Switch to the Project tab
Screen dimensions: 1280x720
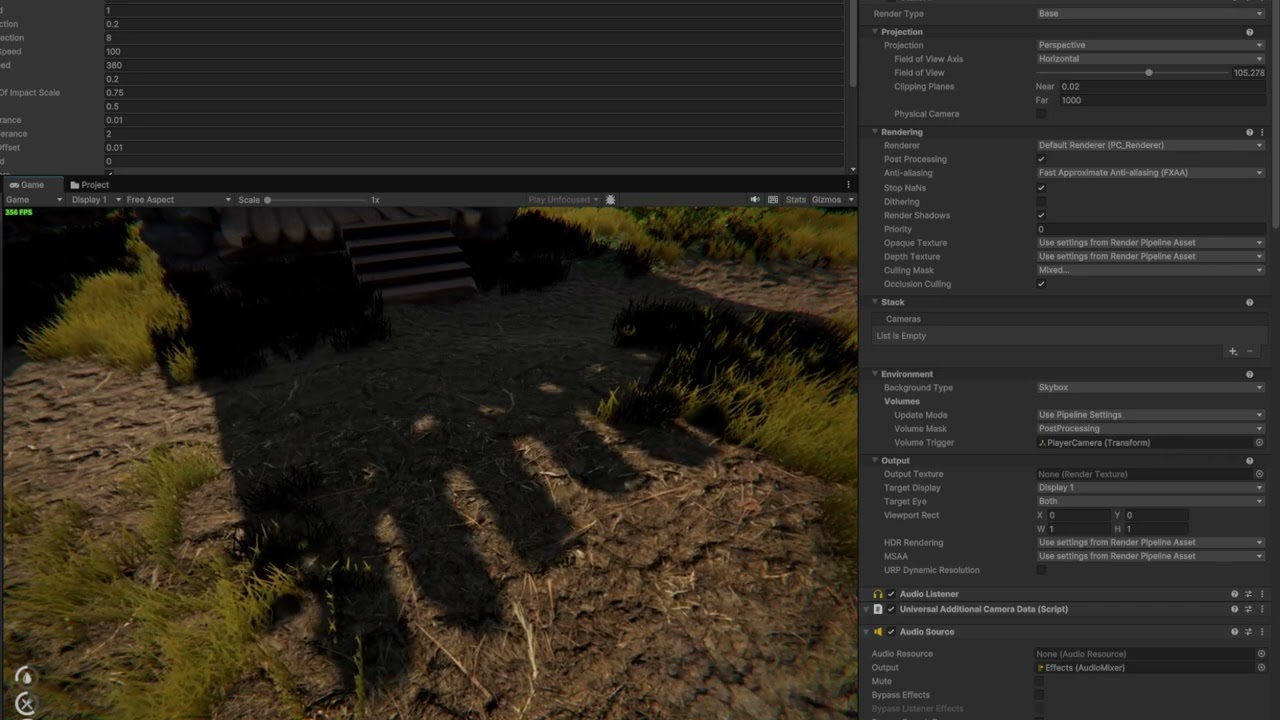click(x=91, y=184)
